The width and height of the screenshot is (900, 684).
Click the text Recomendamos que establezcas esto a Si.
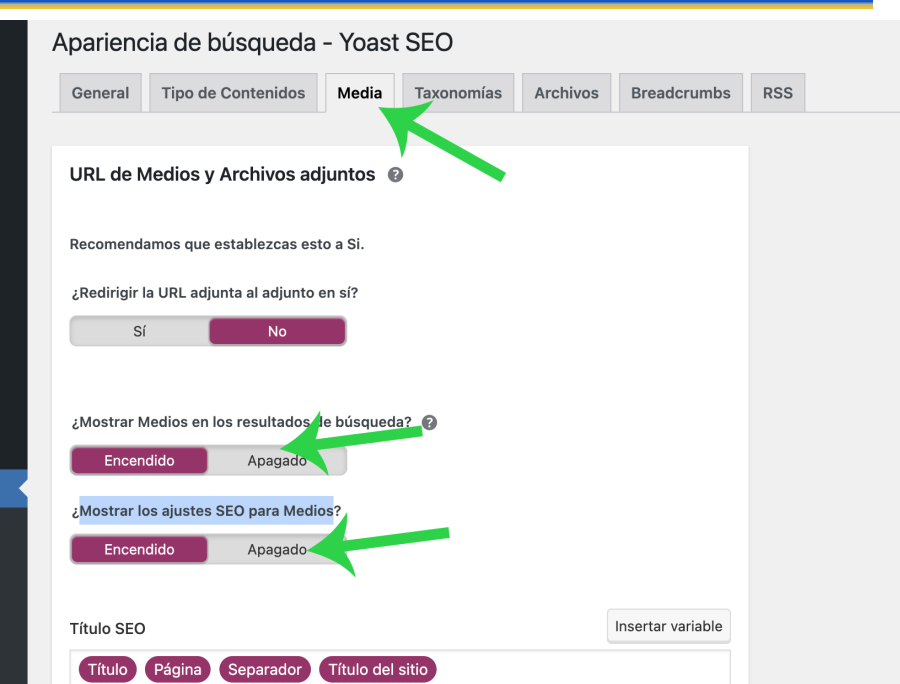217,244
